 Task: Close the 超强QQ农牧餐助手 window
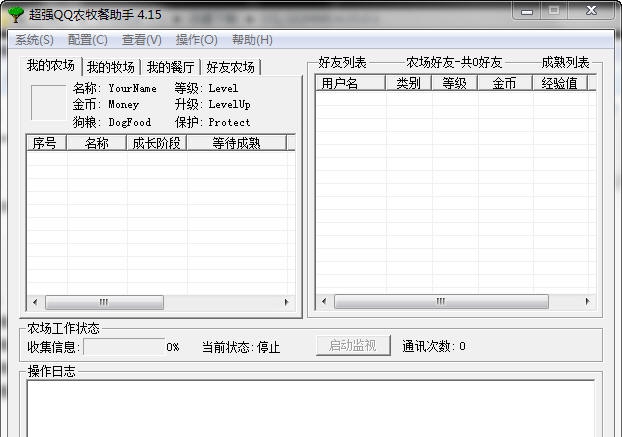pyautogui.click(x=591, y=11)
